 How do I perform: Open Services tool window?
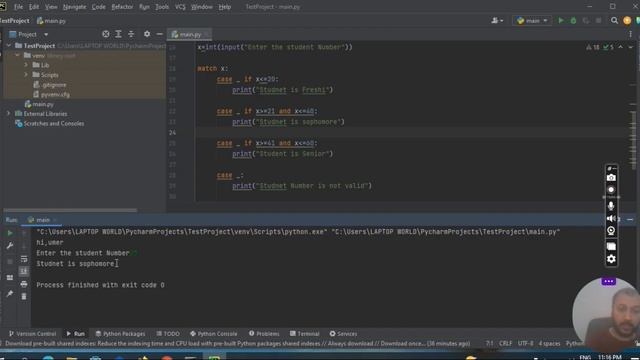[x=343, y=333]
